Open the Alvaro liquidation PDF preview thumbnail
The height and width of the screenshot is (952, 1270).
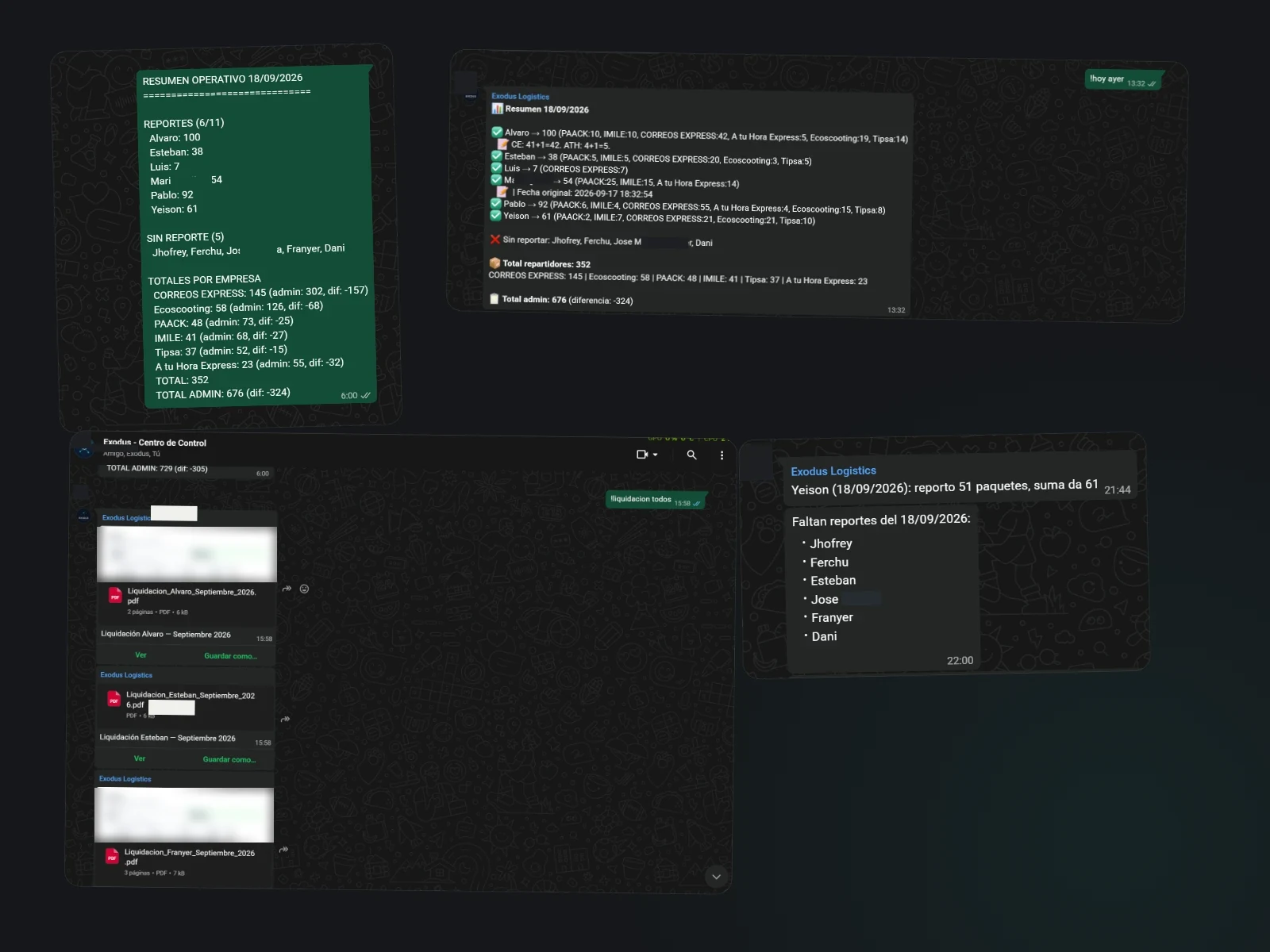[x=187, y=554]
